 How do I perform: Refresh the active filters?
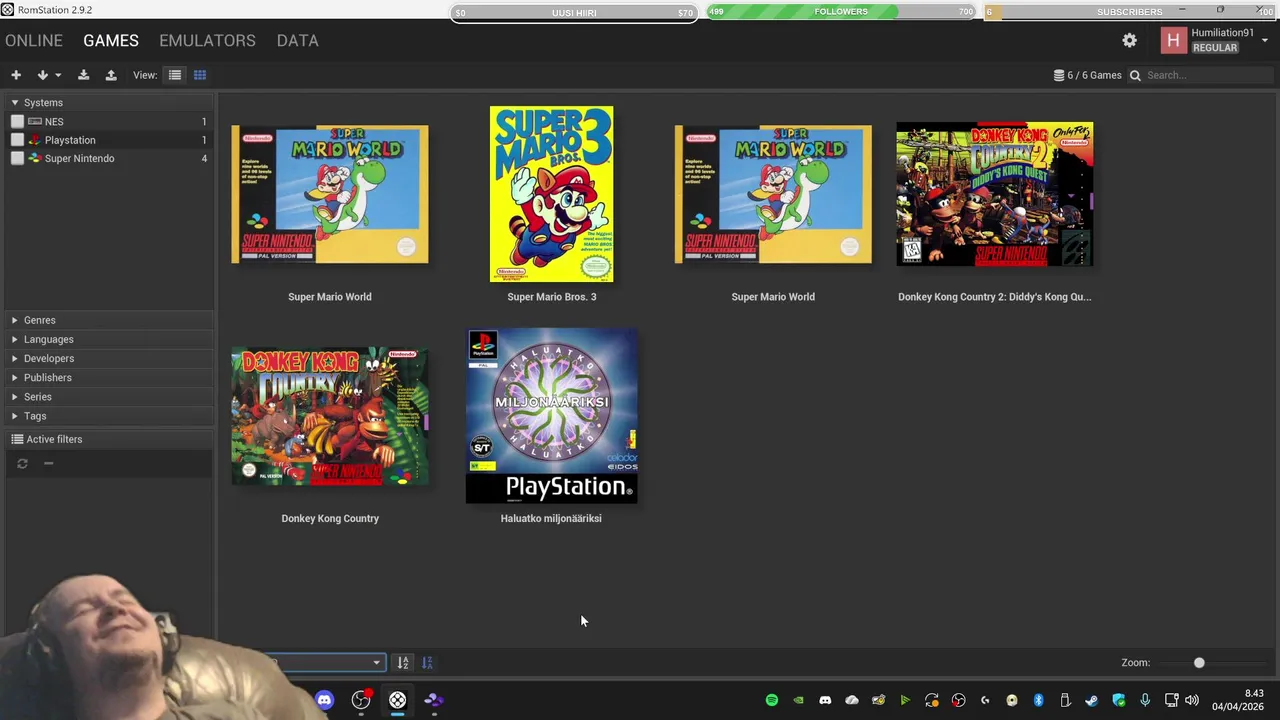[x=22, y=463]
